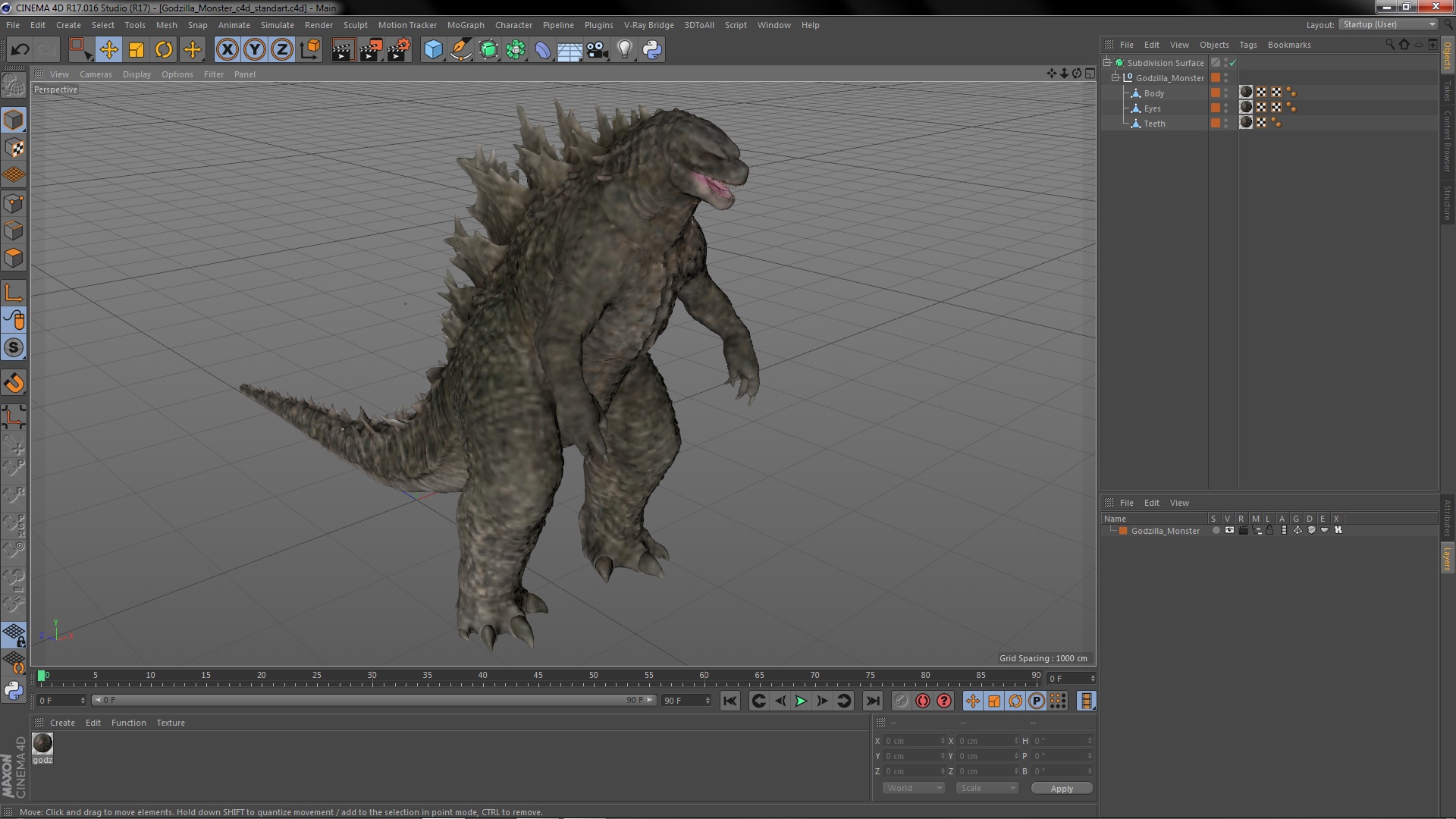This screenshot has width=1456, height=819.
Task: Toggle the Y axis lock
Action: (255, 50)
